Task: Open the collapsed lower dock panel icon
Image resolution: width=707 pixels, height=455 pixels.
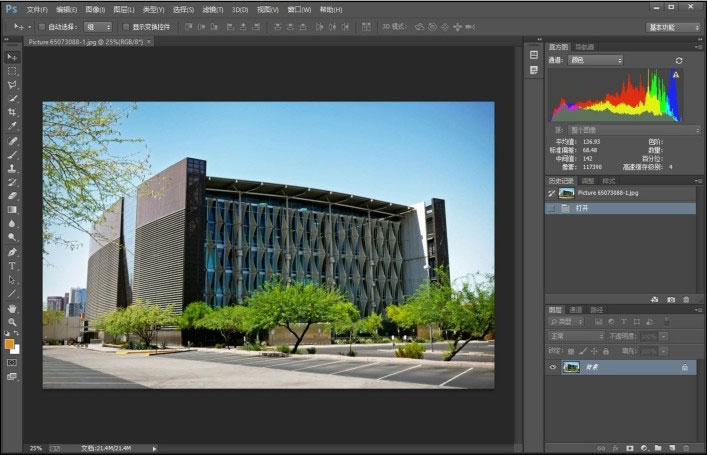Action: [534, 70]
